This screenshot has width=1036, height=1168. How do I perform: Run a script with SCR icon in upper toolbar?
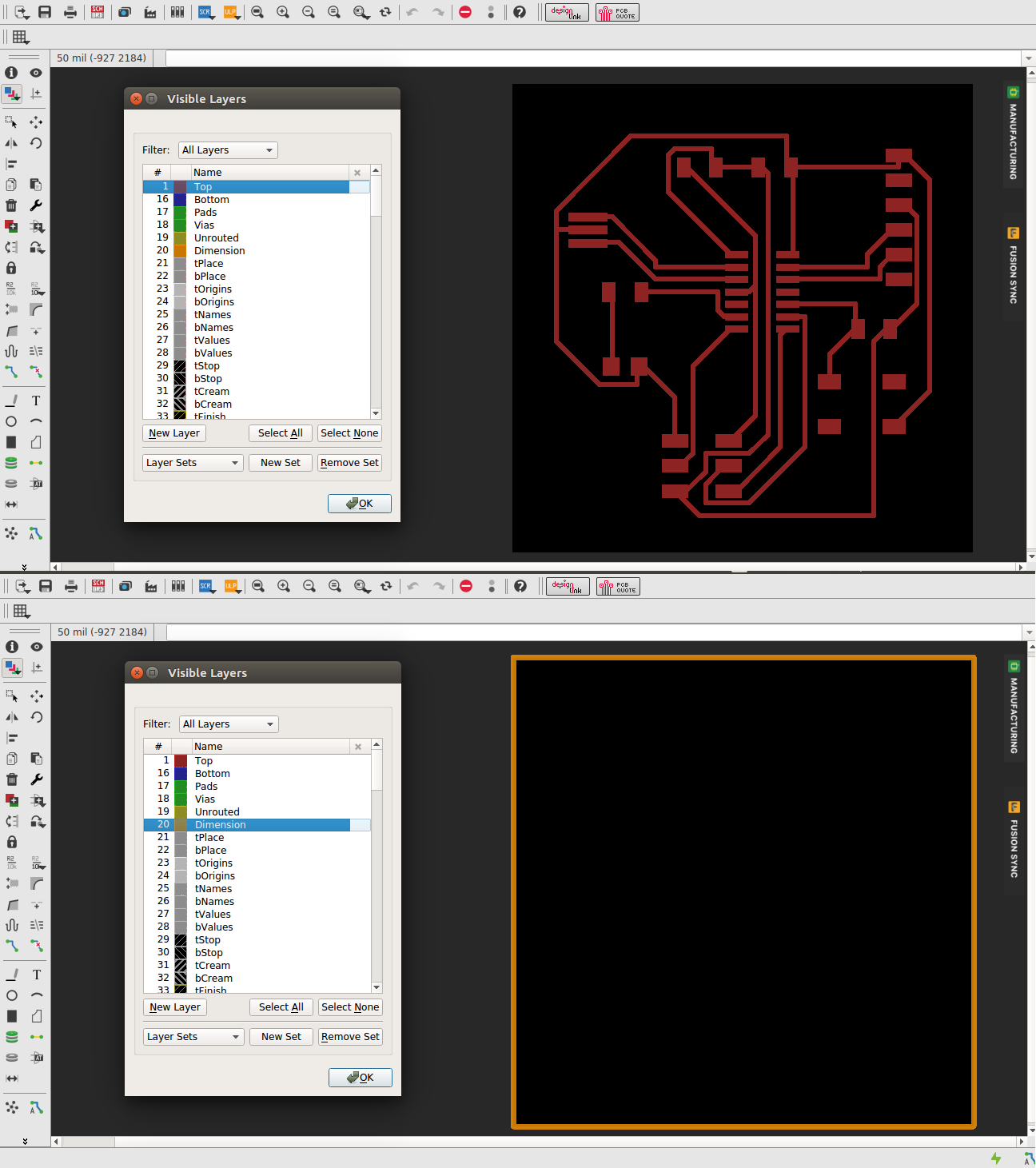point(205,12)
